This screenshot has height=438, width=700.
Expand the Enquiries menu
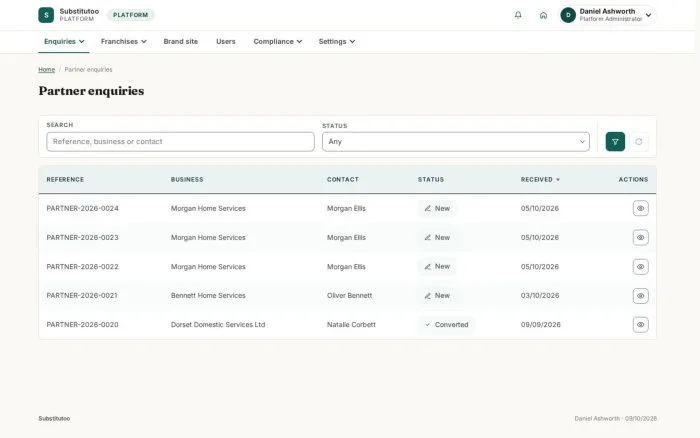pyautogui.click(x=64, y=42)
